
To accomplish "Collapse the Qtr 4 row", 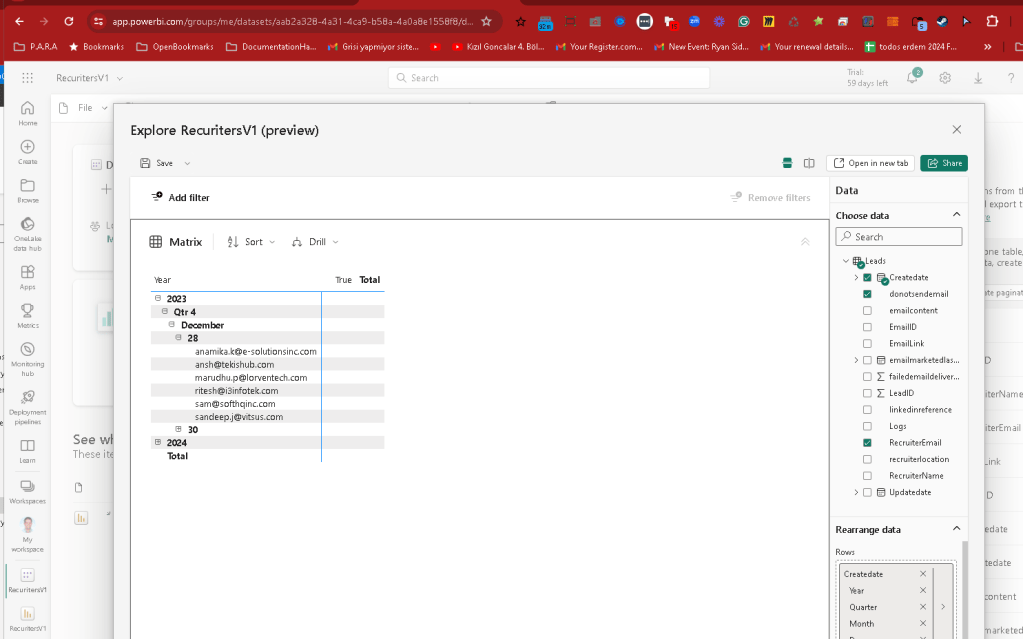I will coord(164,311).
